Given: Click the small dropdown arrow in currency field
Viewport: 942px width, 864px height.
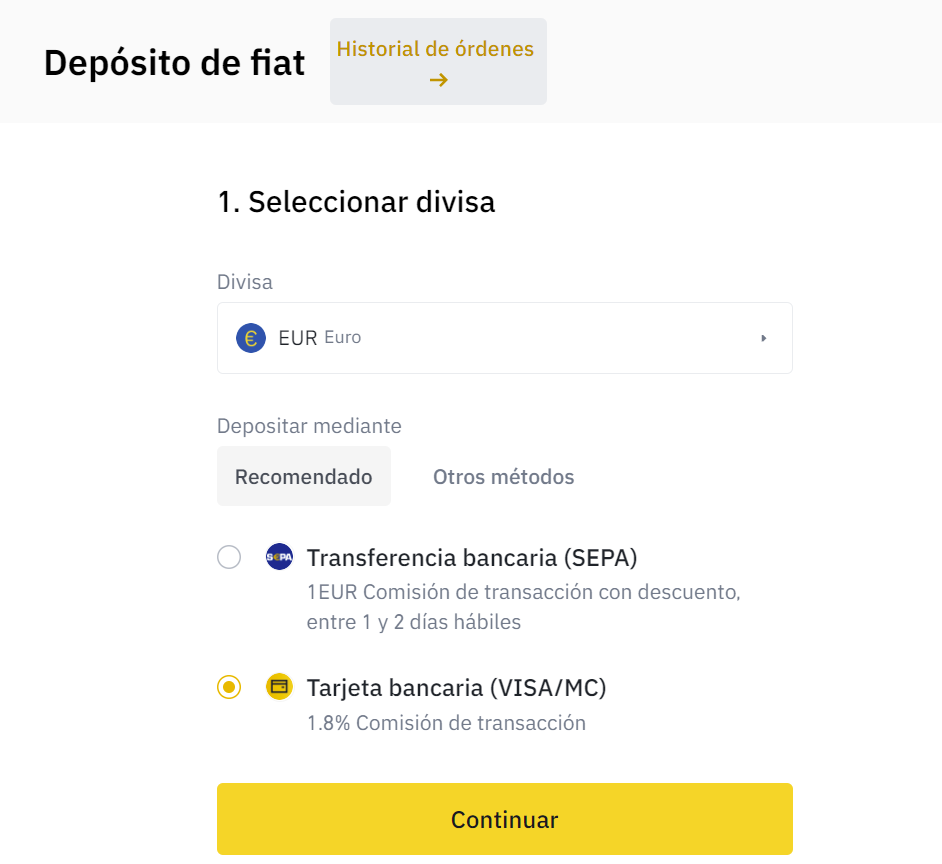Looking at the screenshot, I should [763, 338].
